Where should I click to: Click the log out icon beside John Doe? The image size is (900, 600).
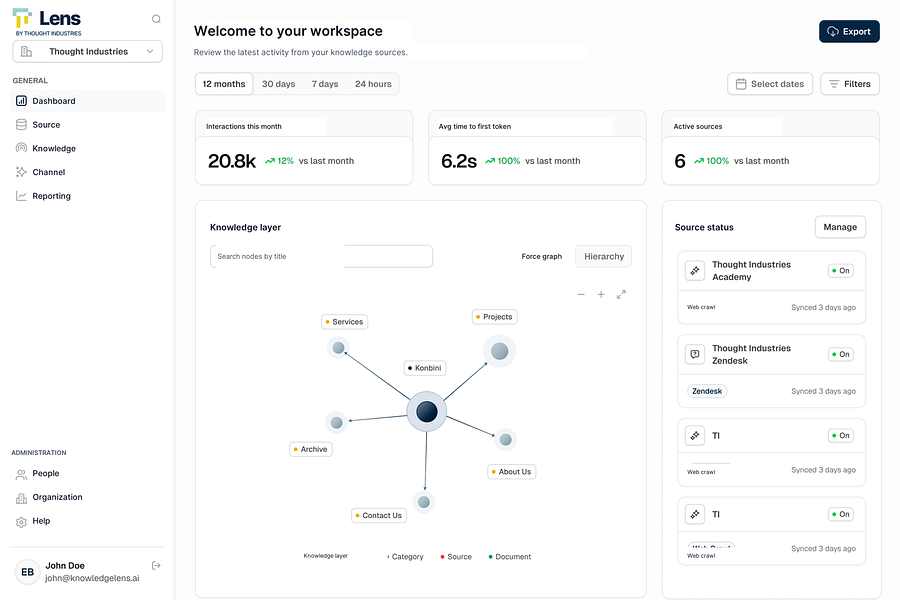[x=156, y=566]
